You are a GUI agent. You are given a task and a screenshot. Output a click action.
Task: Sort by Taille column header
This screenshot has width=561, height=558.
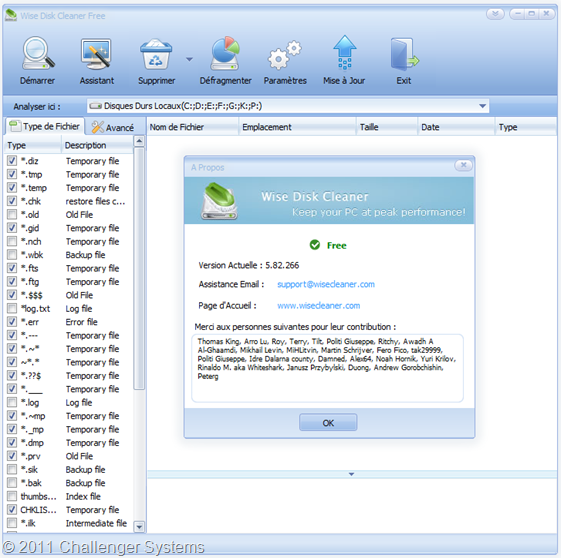[387, 127]
